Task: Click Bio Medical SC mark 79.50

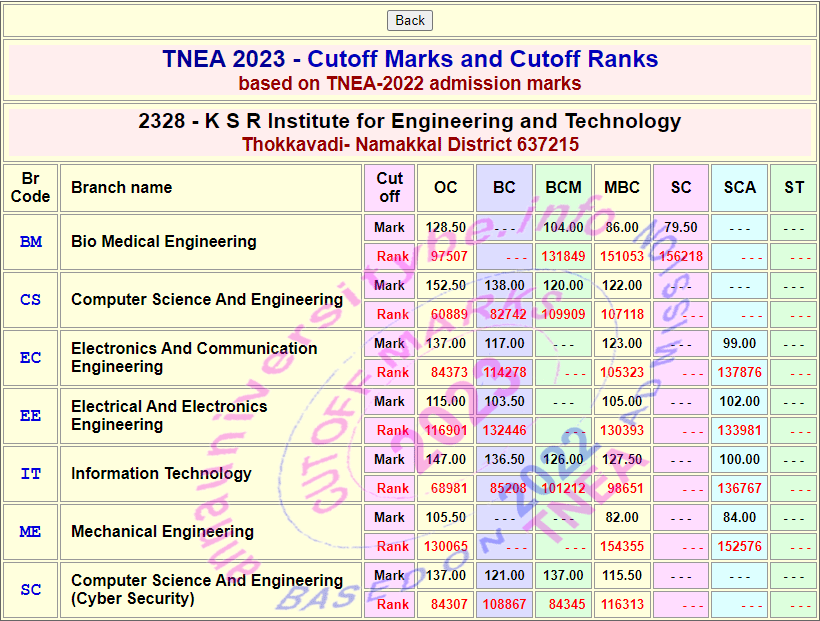Action: 681,228
